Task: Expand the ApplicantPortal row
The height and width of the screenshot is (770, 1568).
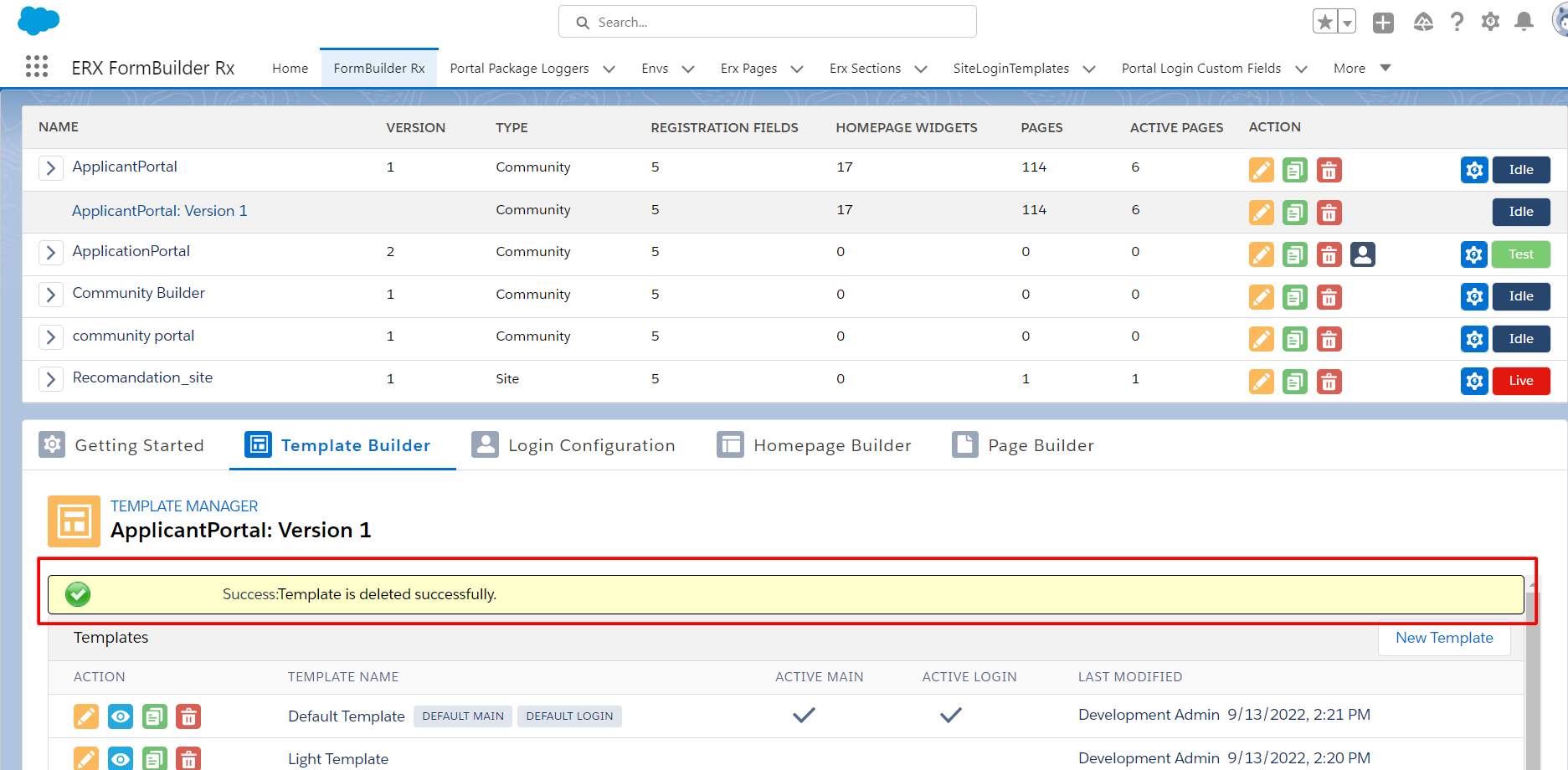Action: (50, 168)
